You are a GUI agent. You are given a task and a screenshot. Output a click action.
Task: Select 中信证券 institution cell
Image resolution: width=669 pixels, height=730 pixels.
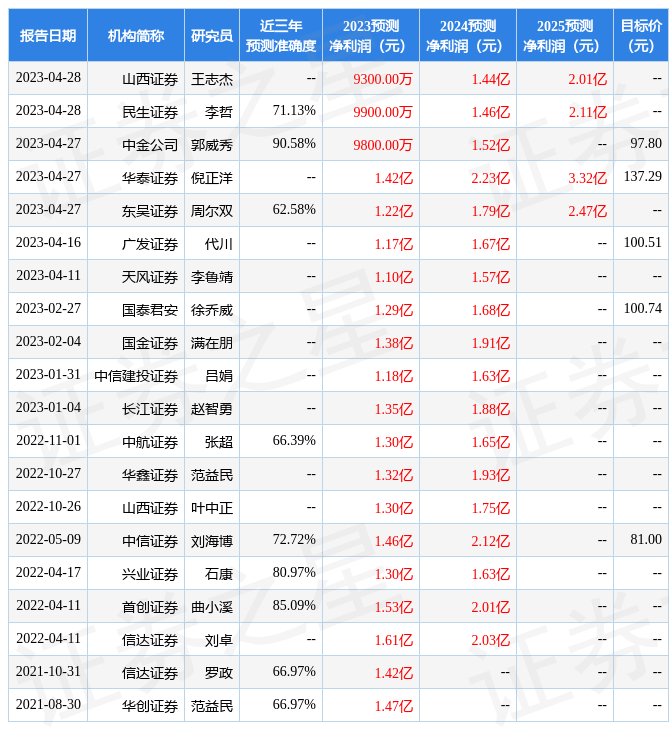(x=135, y=541)
